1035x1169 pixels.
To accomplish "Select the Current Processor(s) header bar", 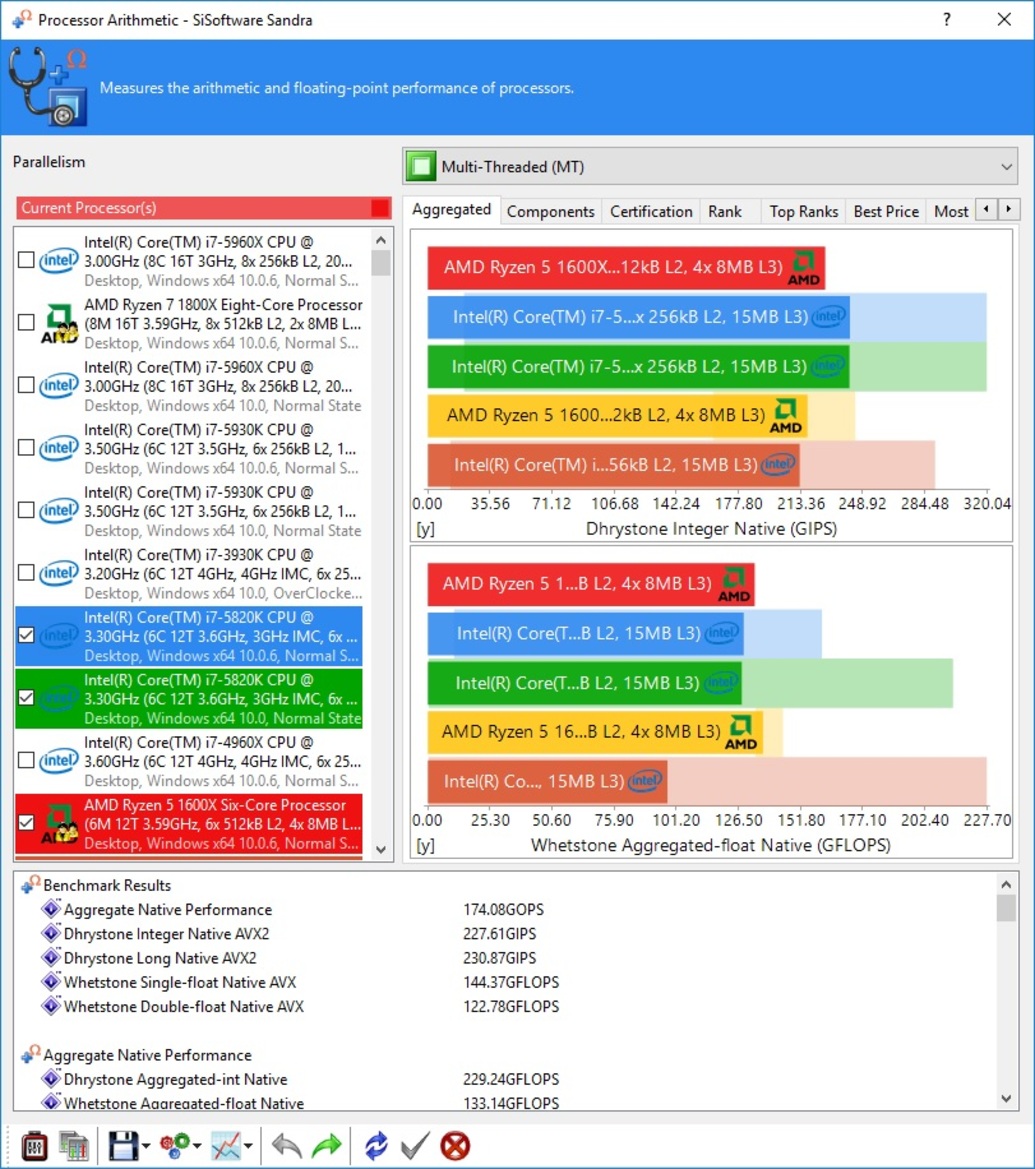I will coord(204,208).
